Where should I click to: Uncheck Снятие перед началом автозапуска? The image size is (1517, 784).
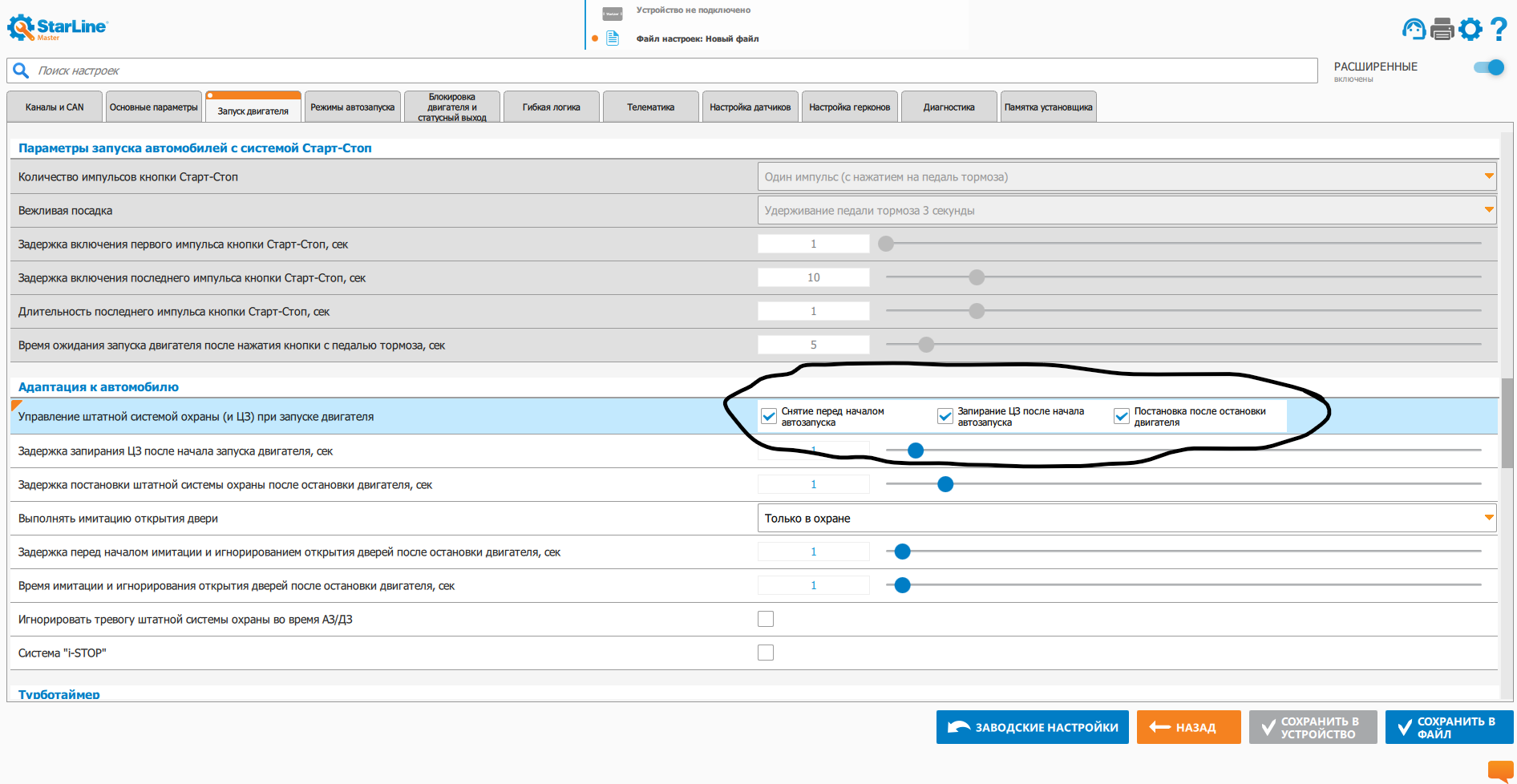[768, 416]
